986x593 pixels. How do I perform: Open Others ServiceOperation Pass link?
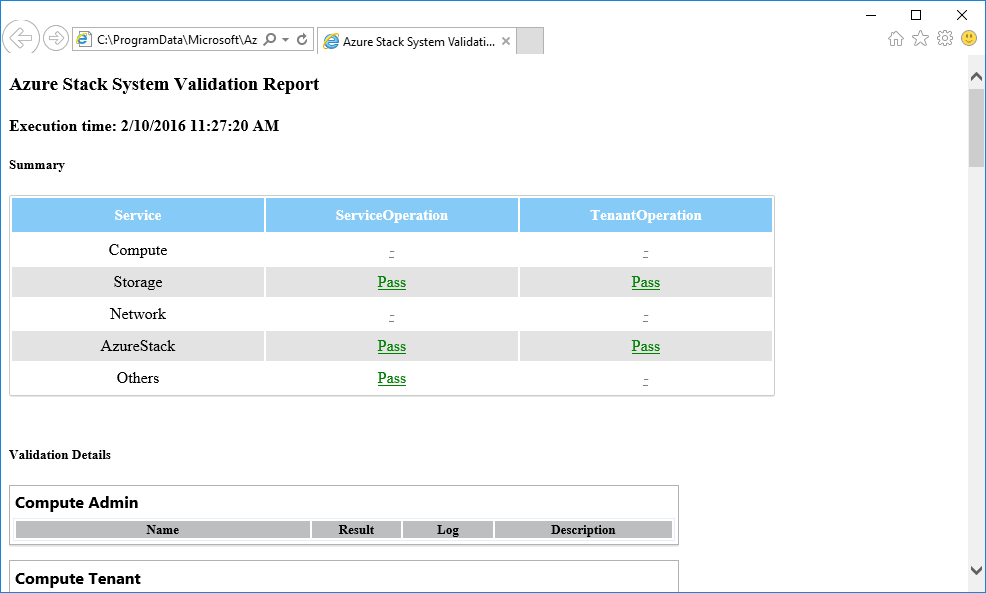[x=392, y=379]
